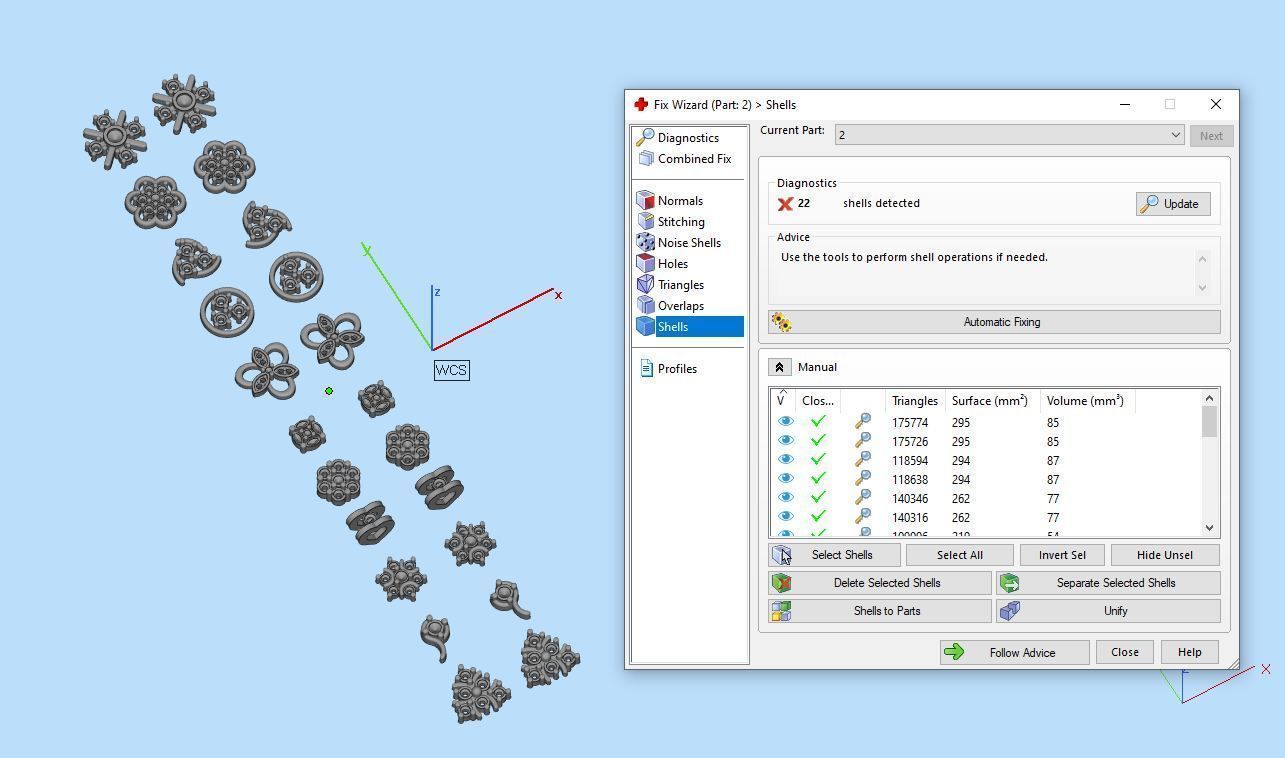Click shell list scrollbar up arrow
Image resolution: width=1285 pixels, height=758 pixels.
tap(1210, 397)
